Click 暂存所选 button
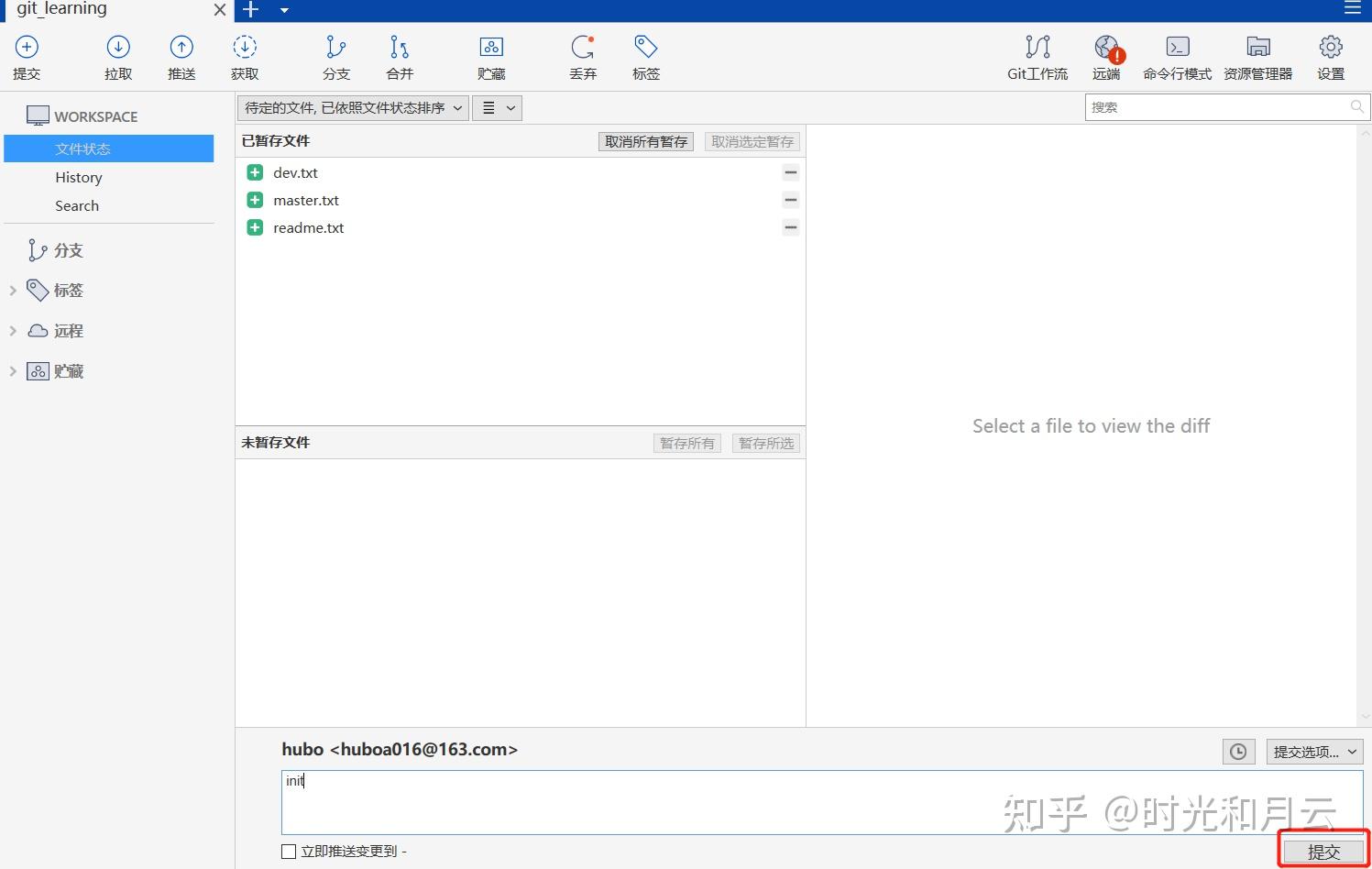The image size is (1372, 869). [766, 443]
